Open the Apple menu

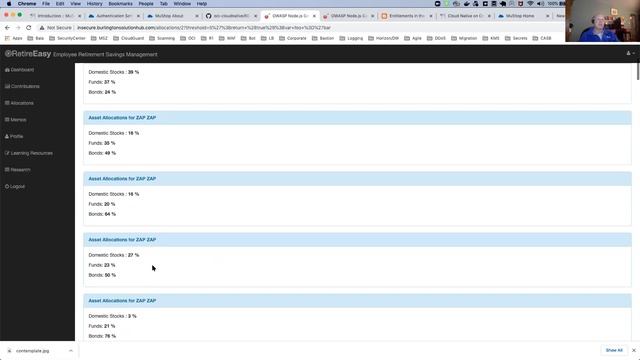[x=9, y=4]
